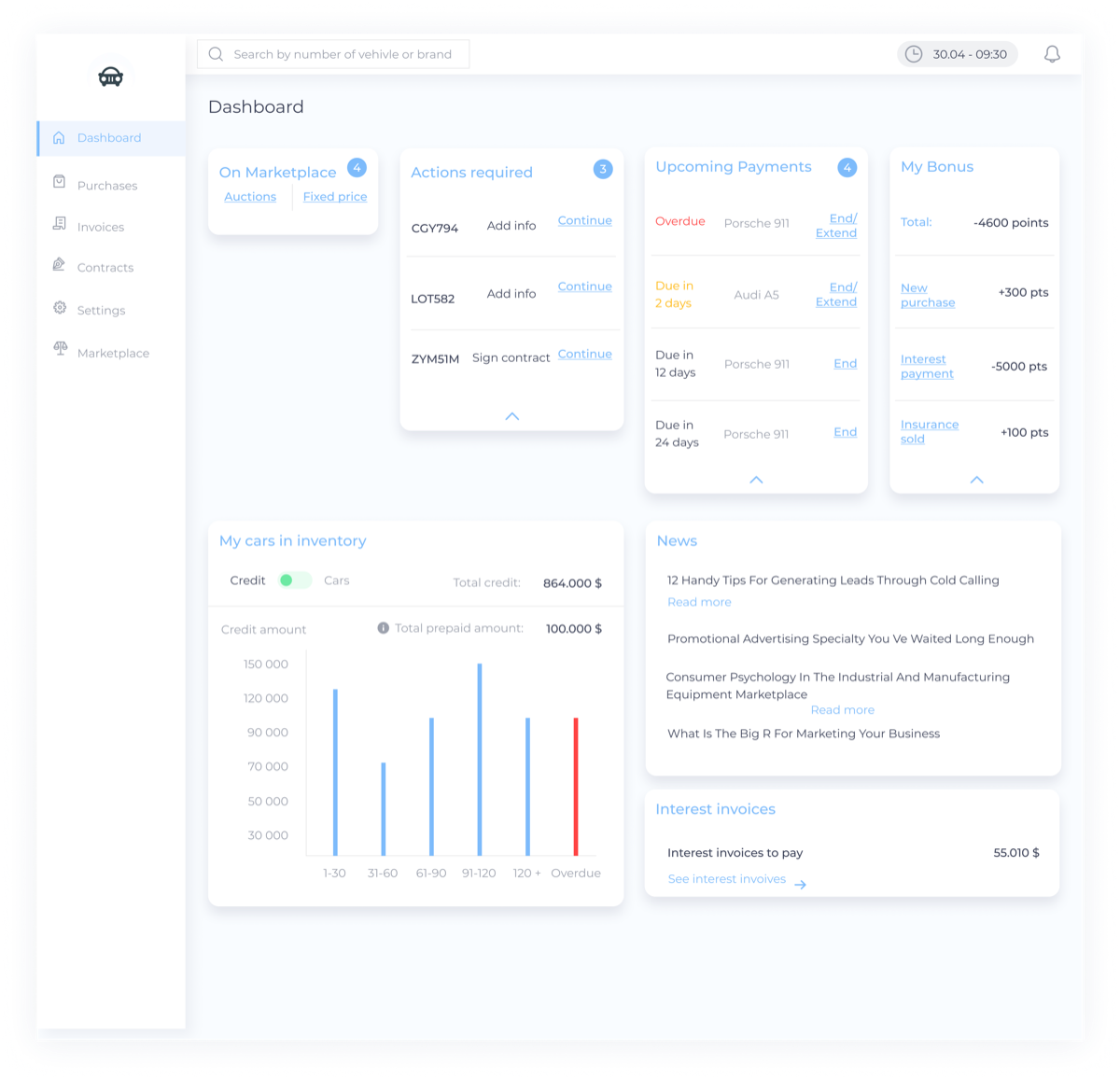Open New purchase bonus link
This screenshot has width=1120, height=1077.
point(928,296)
